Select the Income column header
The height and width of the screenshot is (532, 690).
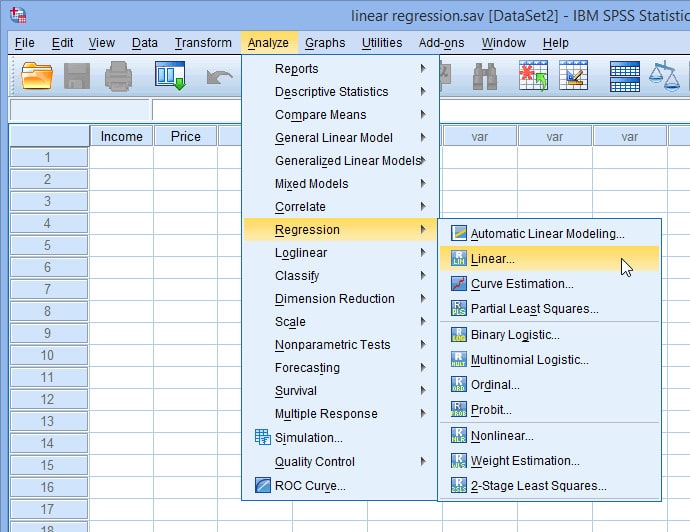coord(122,137)
